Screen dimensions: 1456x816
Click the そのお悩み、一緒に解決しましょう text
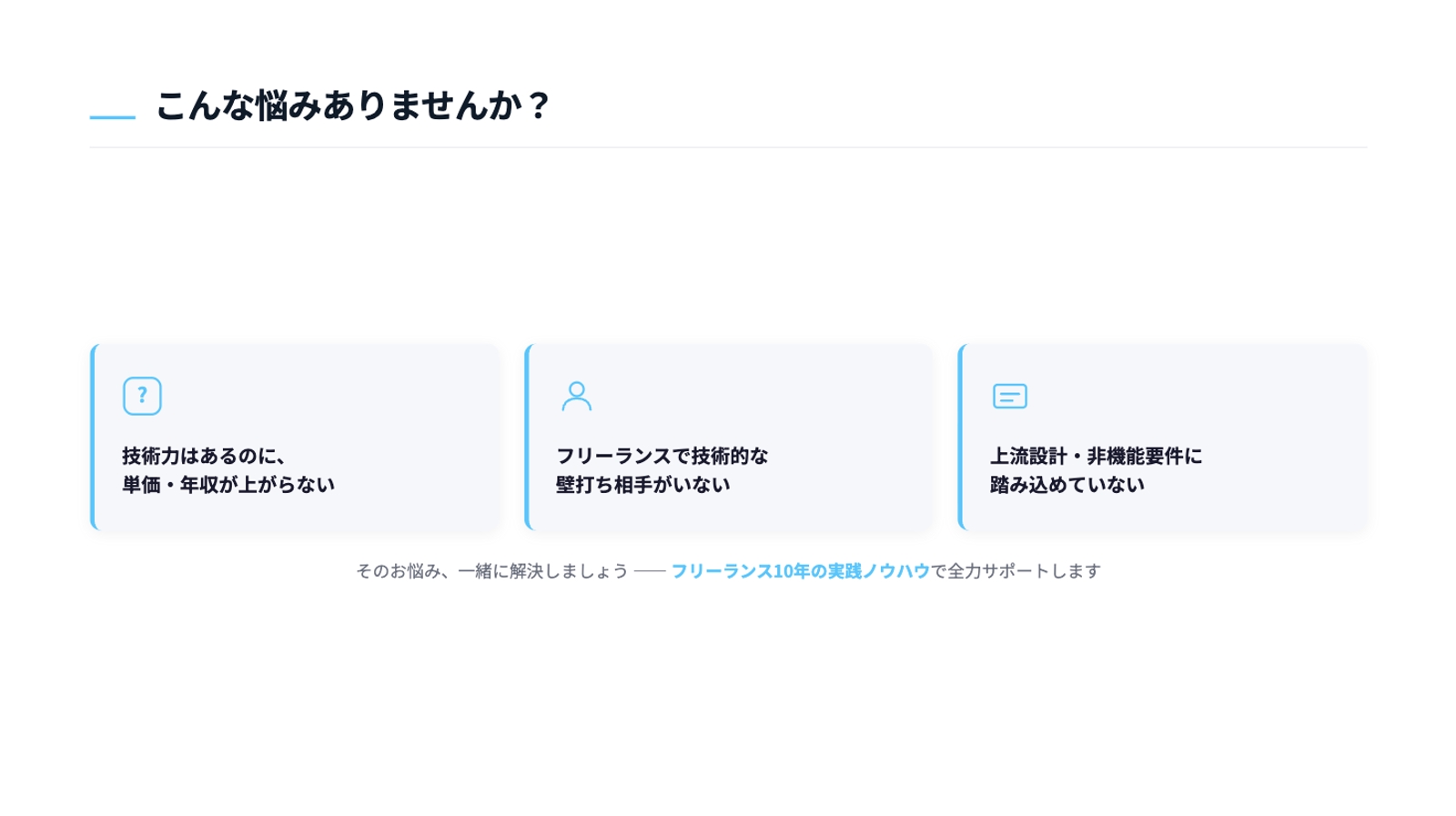492,571
